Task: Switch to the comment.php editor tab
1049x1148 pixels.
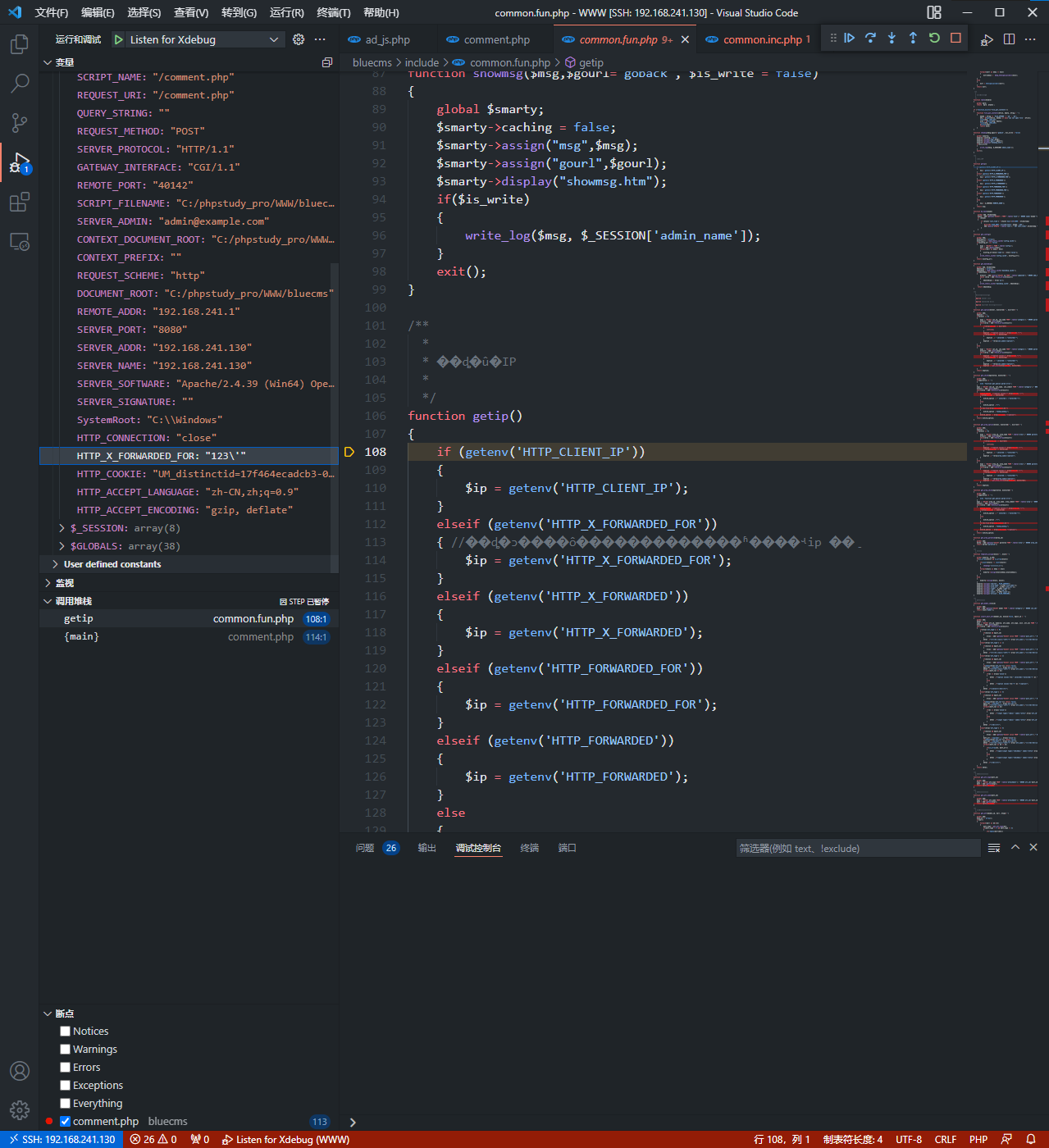Action: tap(497, 39)
